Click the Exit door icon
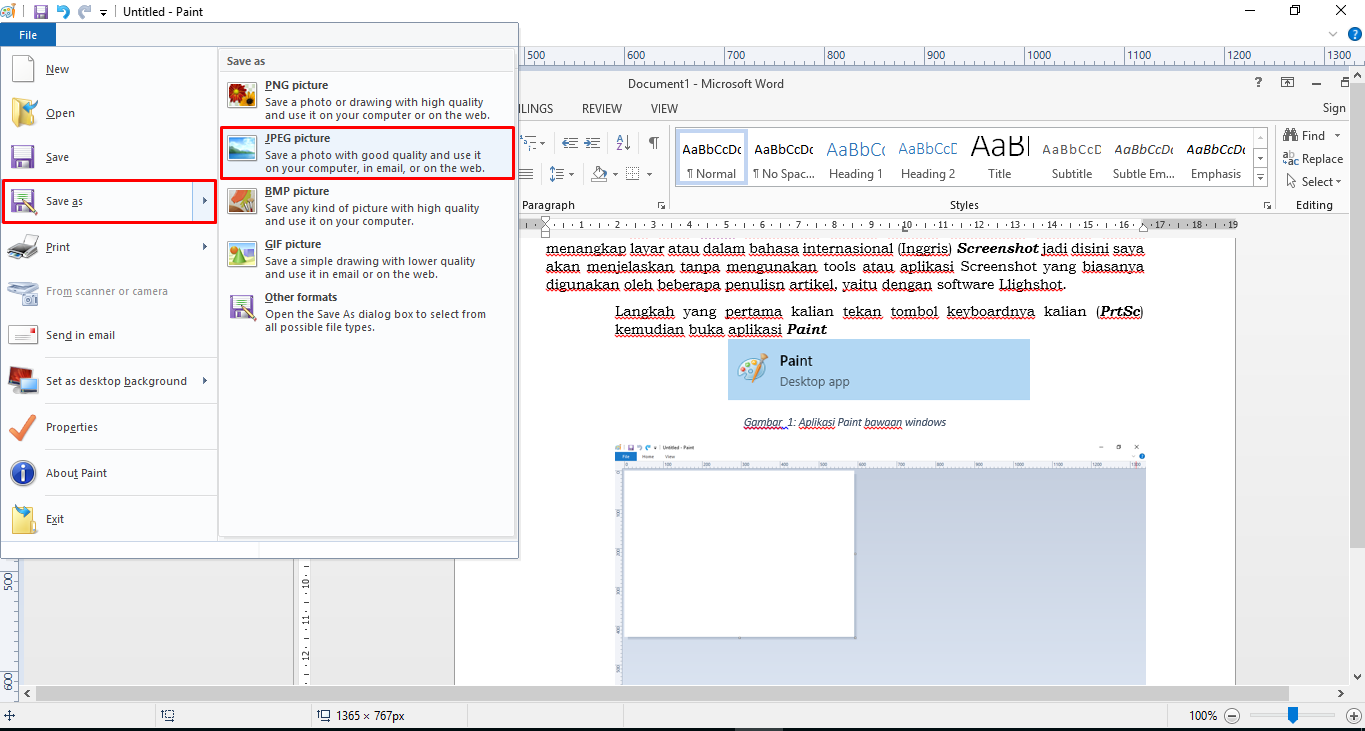1365x731 pixels. (x=23, y=519)
